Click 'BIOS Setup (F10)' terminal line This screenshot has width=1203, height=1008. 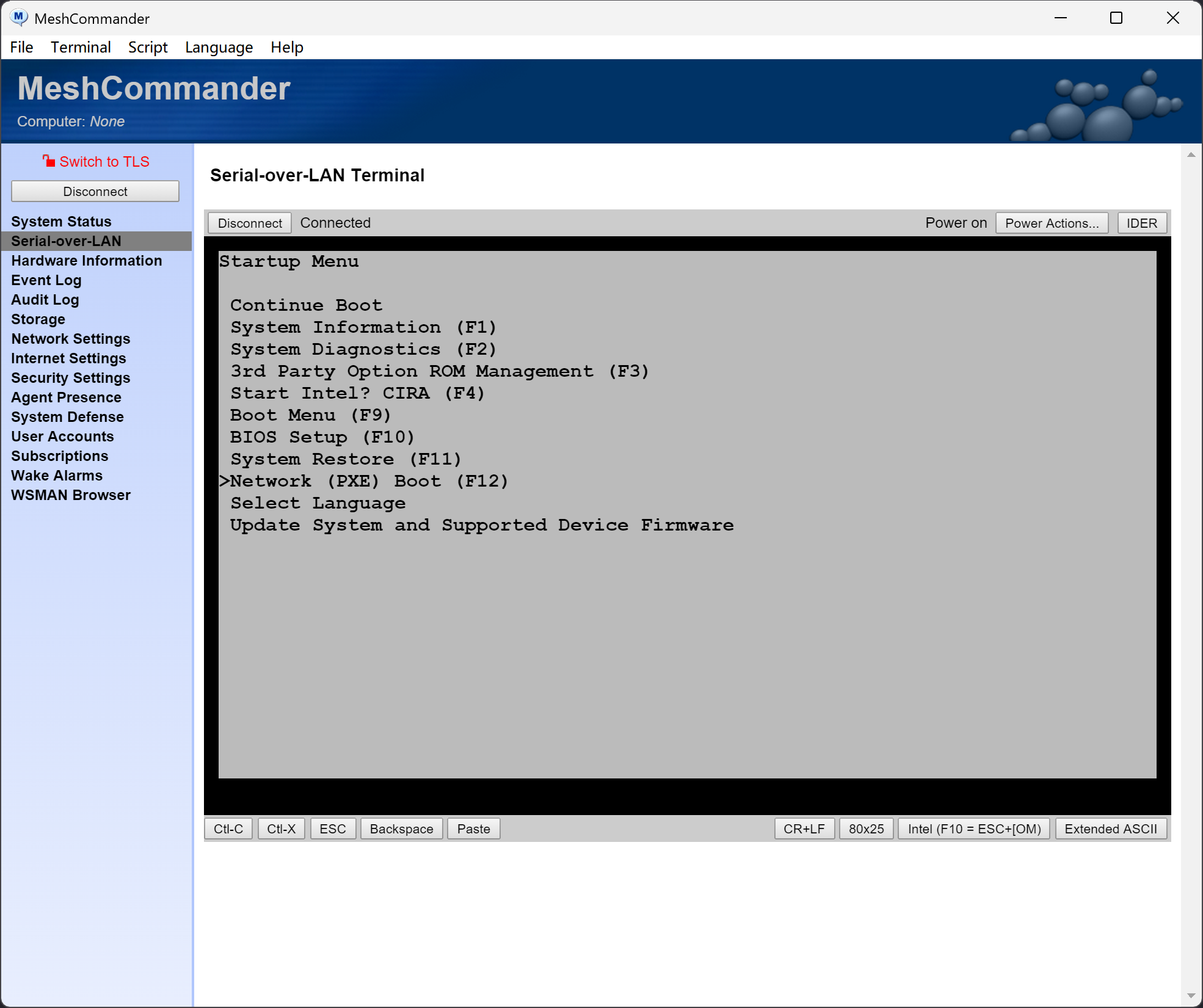click(x=322, y=437)
